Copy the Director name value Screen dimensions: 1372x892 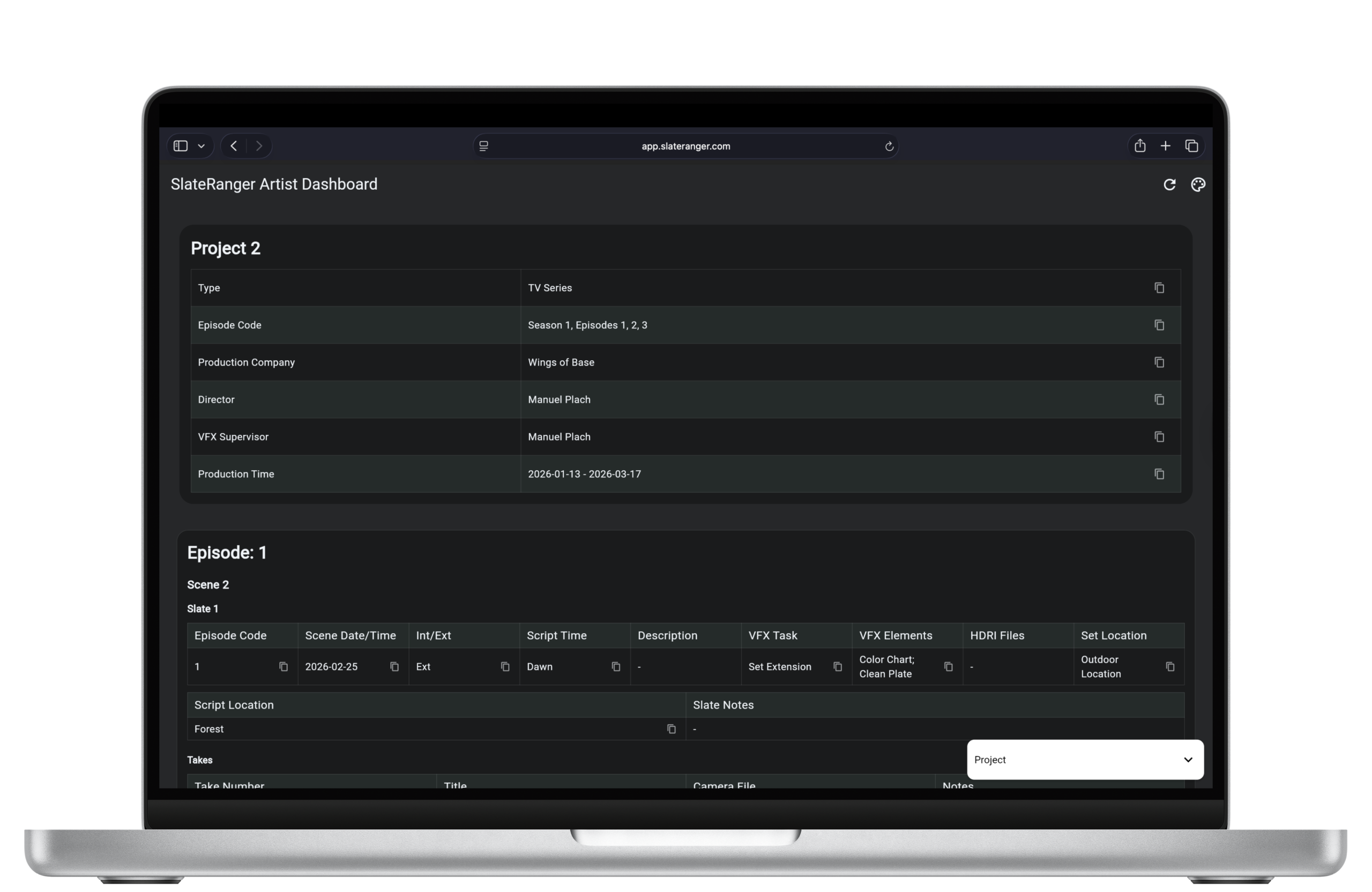pyautogui.click(x=1159, y=399)
